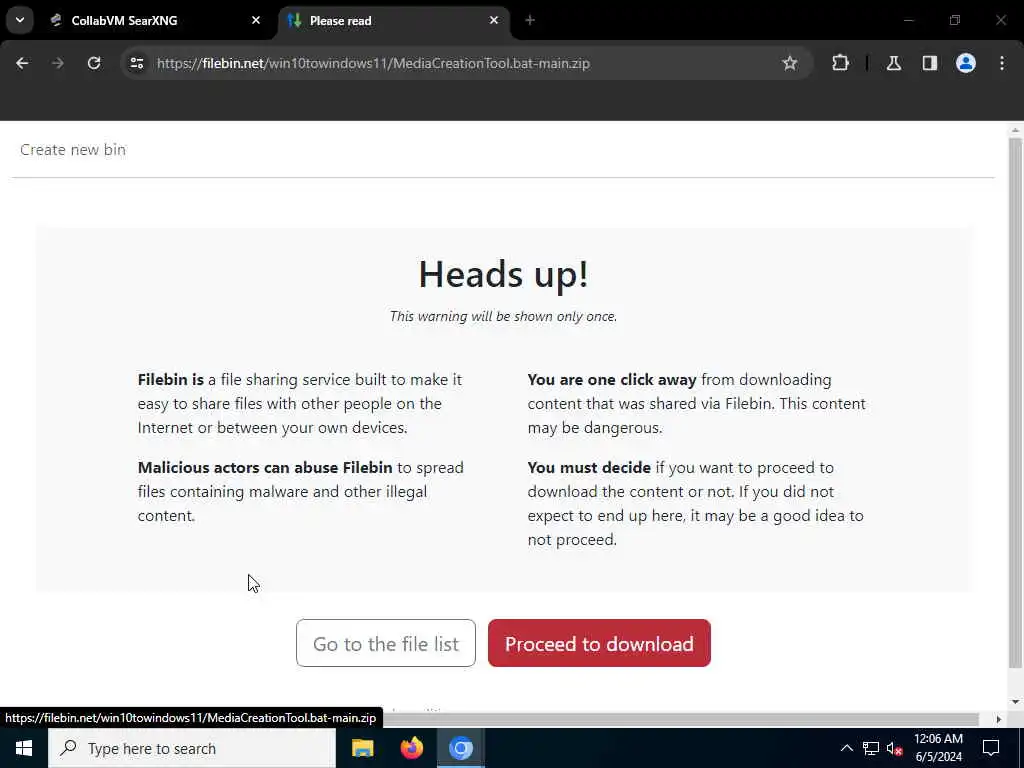
Task: View site information icon in address bar
Action: (x=136, y=63)
